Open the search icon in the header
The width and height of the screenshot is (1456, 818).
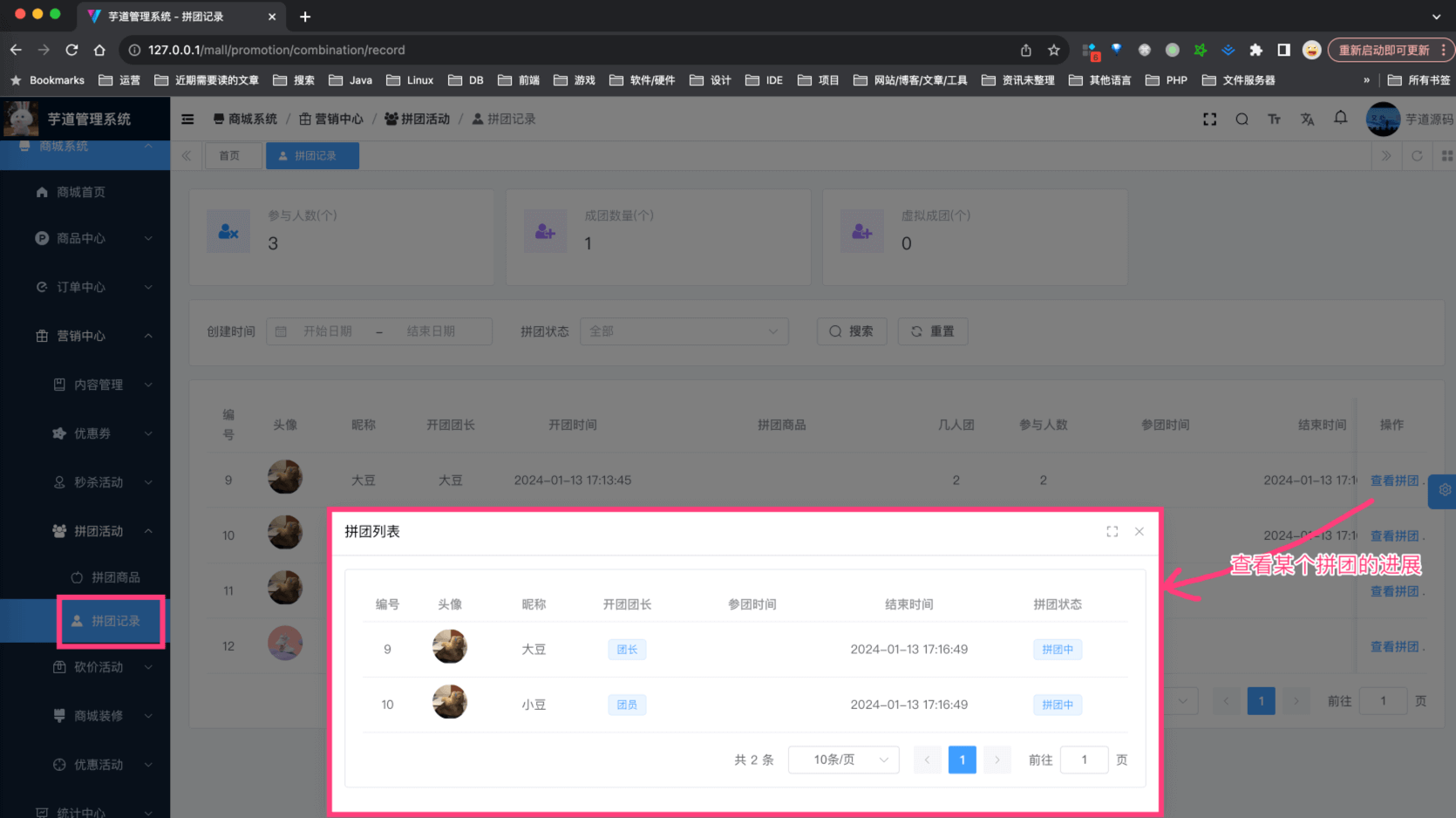[1242, 119]
